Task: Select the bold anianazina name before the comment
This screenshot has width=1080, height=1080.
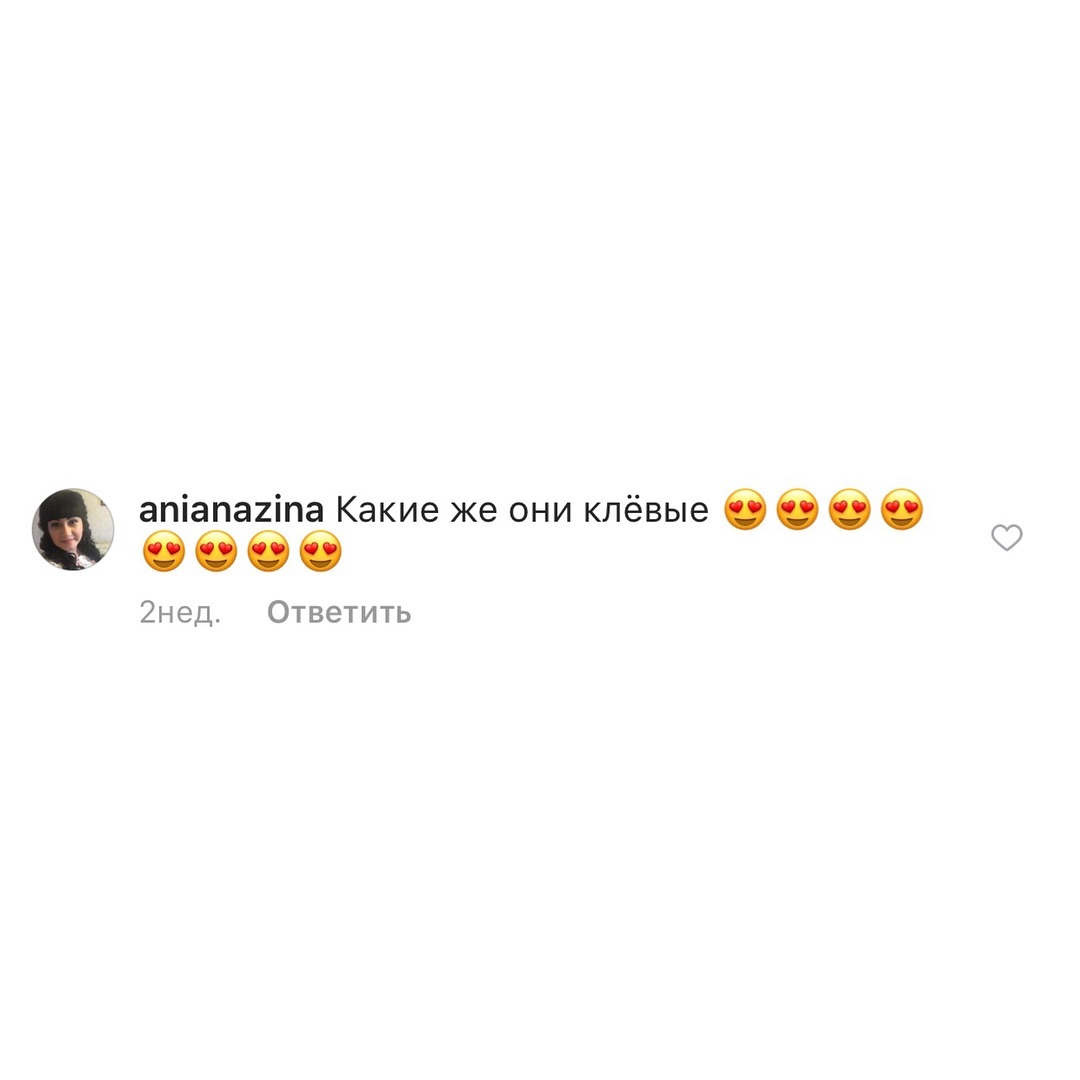Action: [x=231, y=510]
